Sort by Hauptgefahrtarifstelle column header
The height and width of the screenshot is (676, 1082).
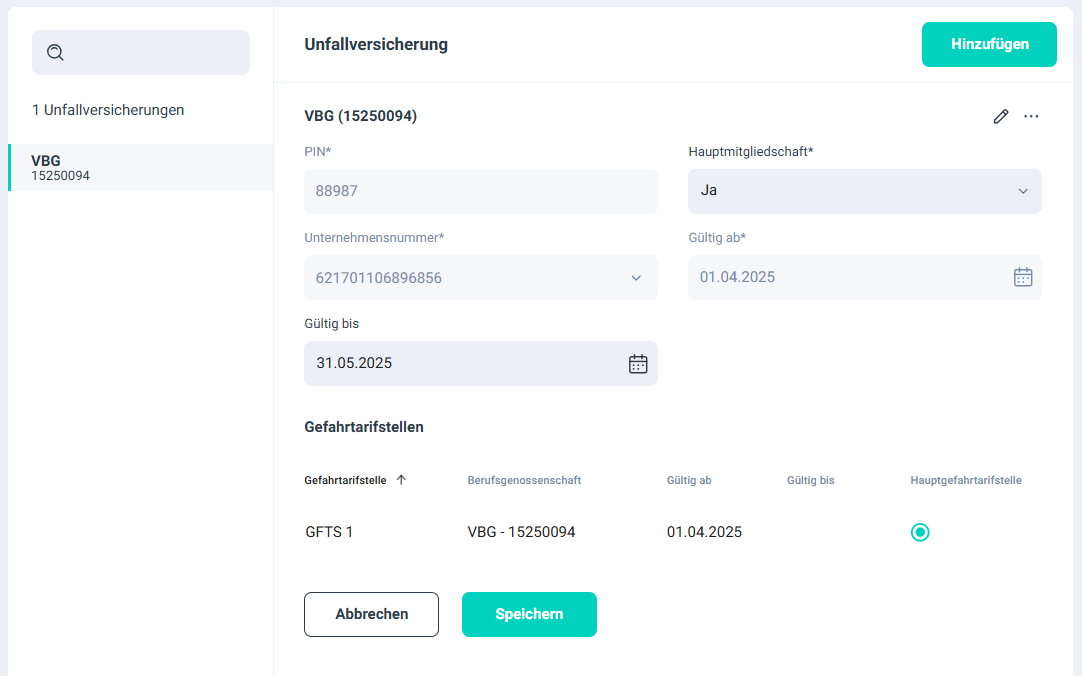click(965, 480)
